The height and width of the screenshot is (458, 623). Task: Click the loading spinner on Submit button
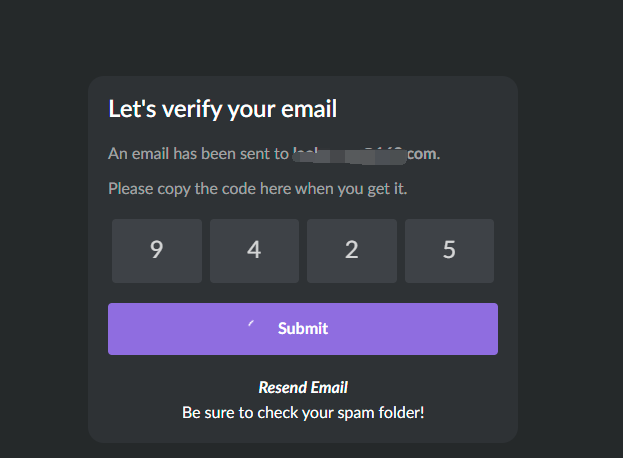252,327
